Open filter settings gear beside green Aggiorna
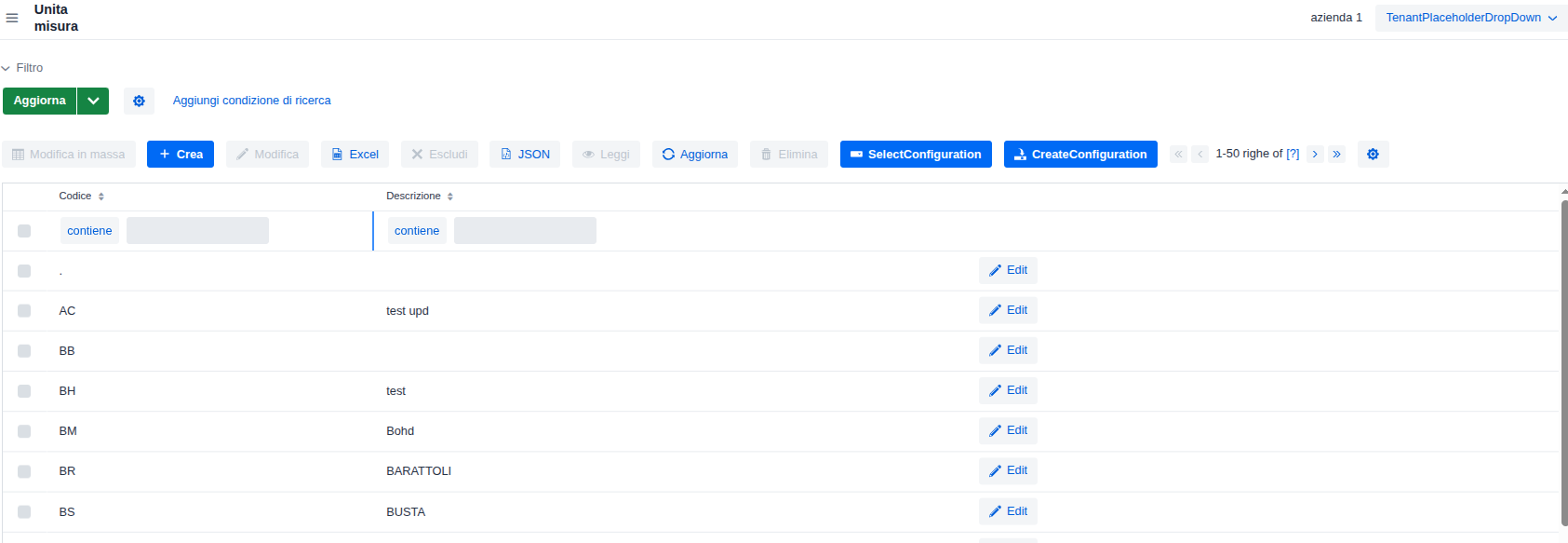This screenshot has width=1568, height=543. point(139,101)
